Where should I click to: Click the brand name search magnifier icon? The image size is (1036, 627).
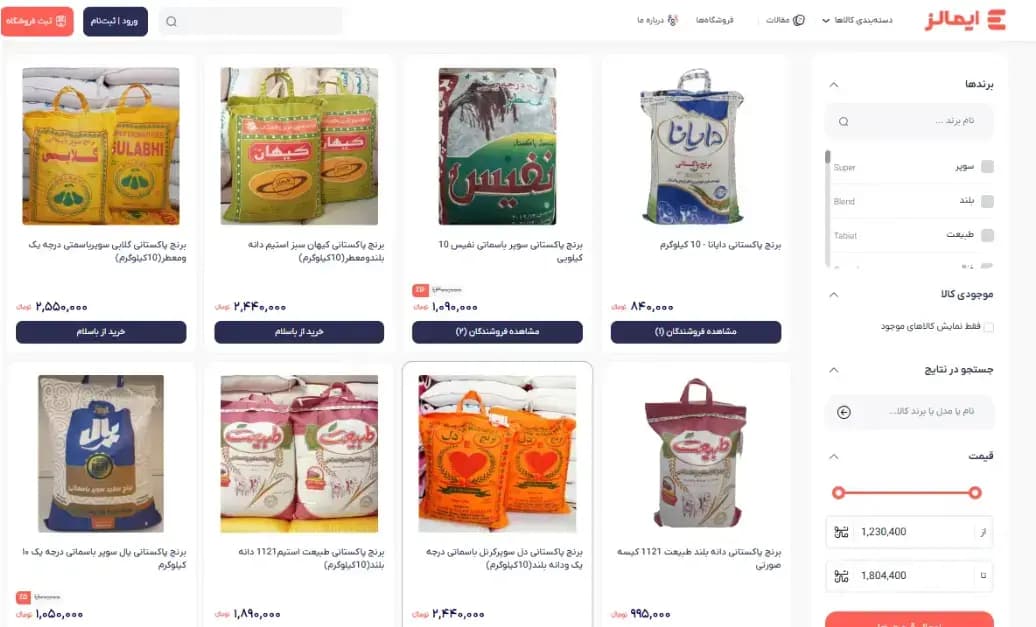click(x=844, y=122)
